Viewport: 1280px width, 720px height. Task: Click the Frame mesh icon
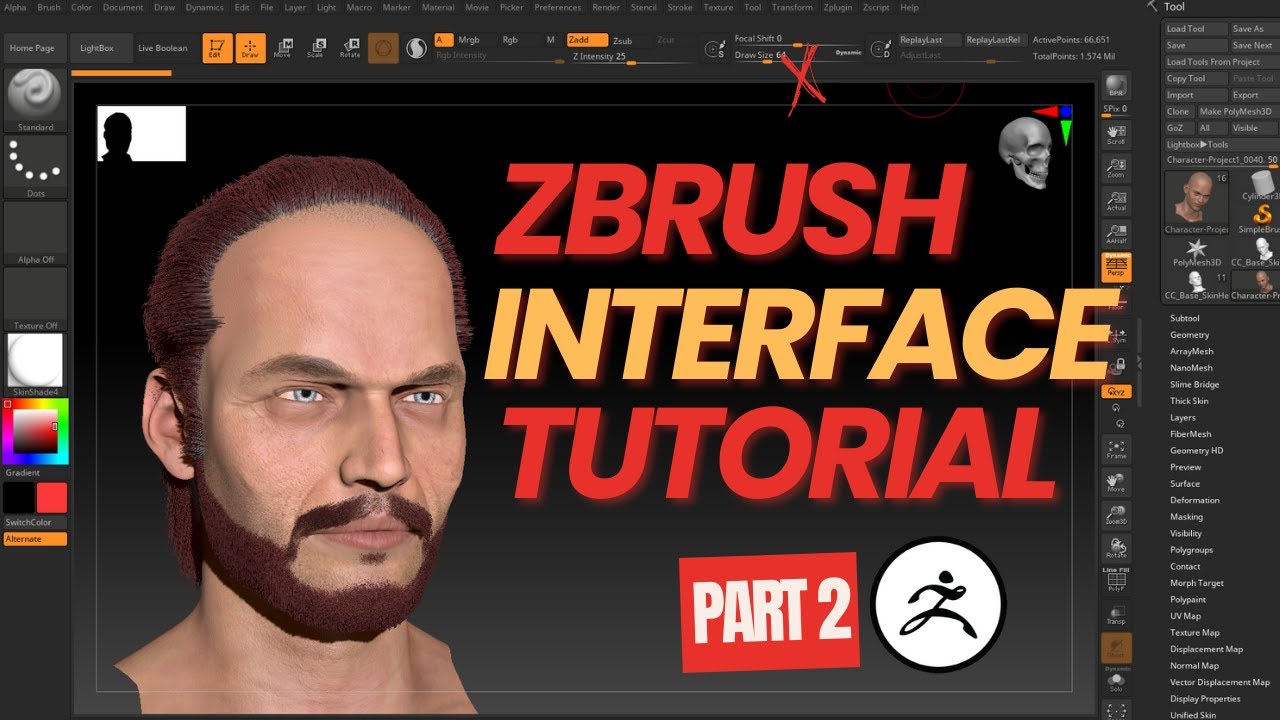click(1116, 449)
